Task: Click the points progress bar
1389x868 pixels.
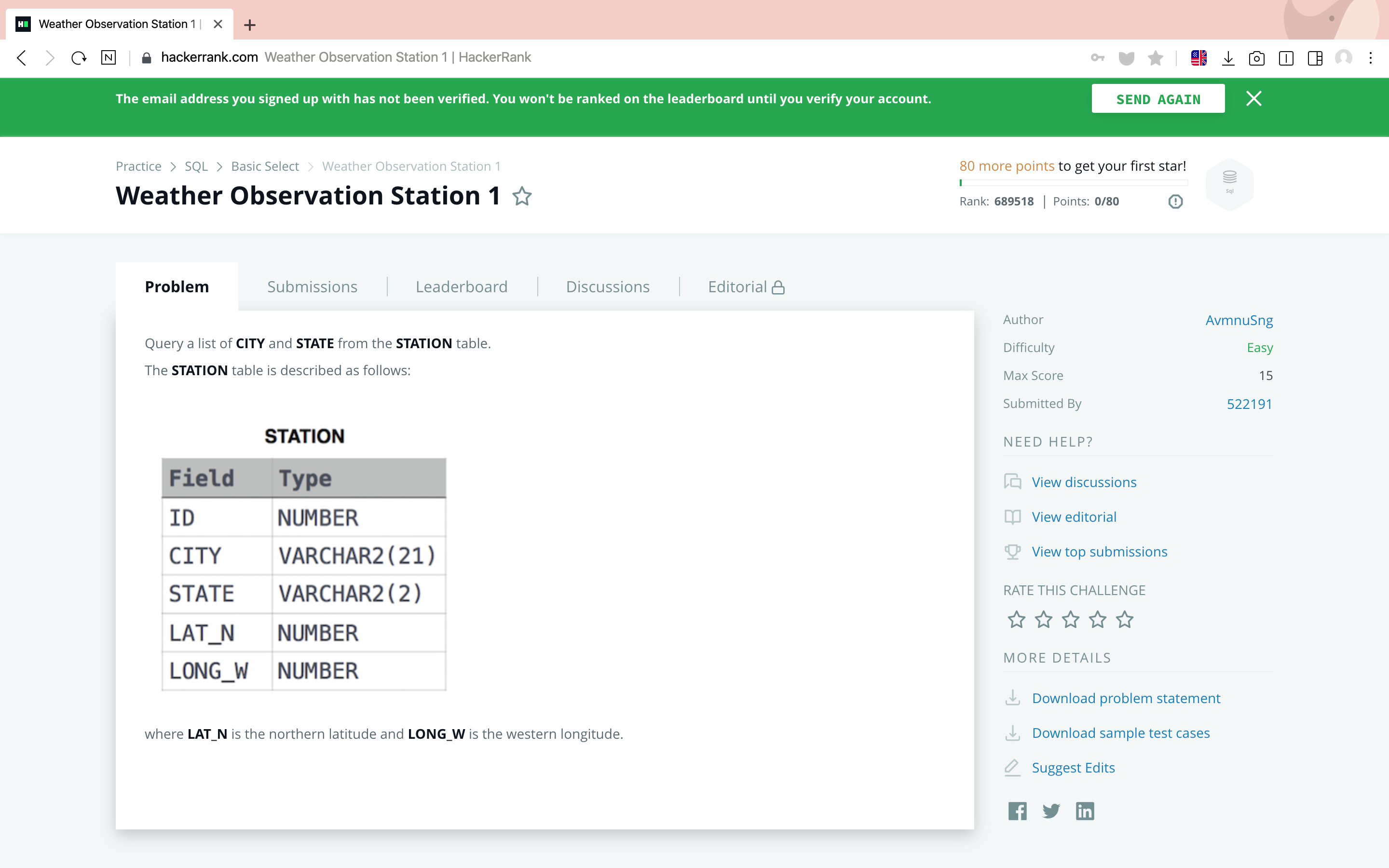Action: [x=1073, y=183]
